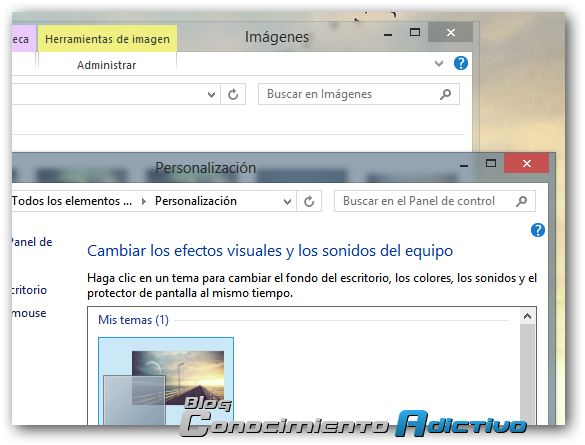
Task: Click the themes list vertical scrollbar track
Action: (528, 375)
